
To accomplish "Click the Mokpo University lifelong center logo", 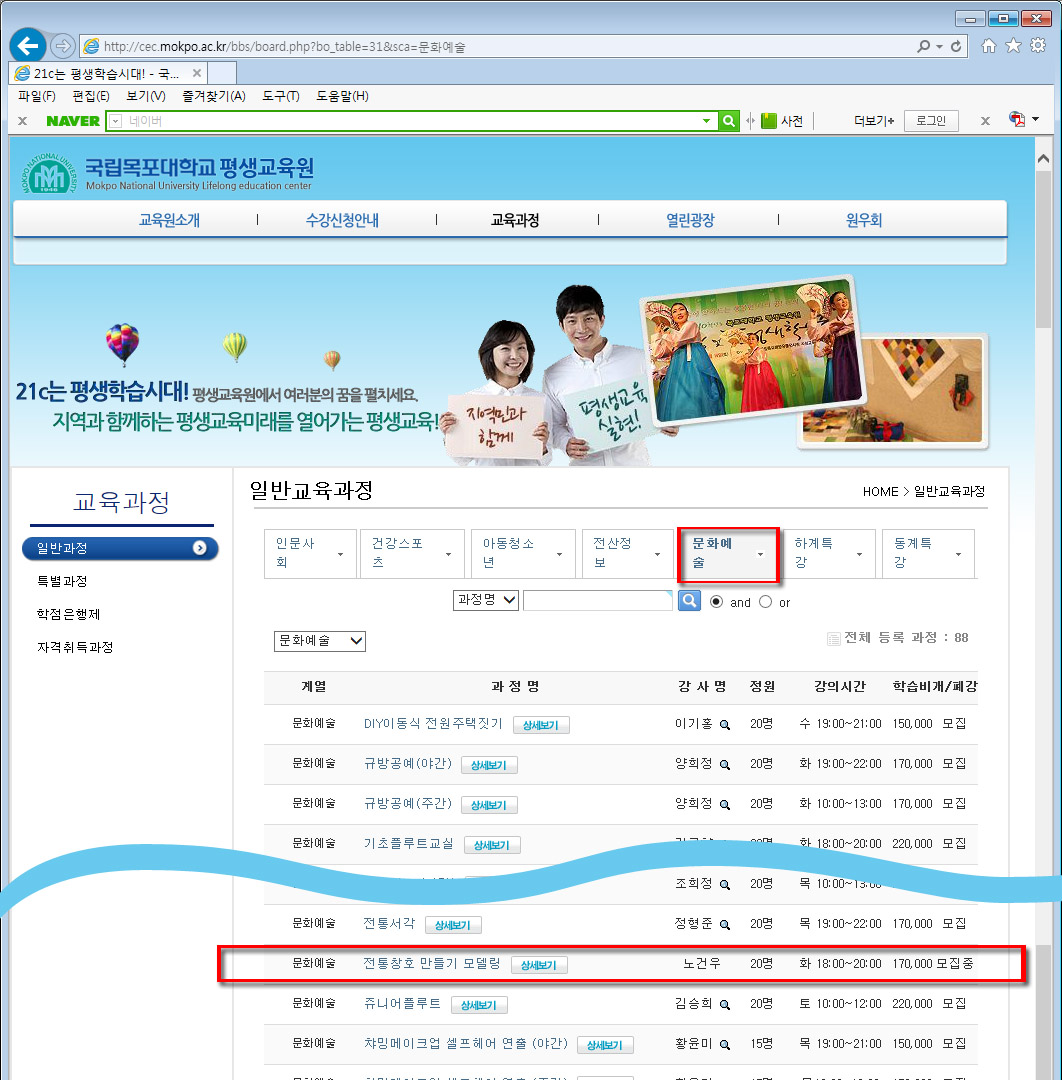I will [x=167, y=173].
